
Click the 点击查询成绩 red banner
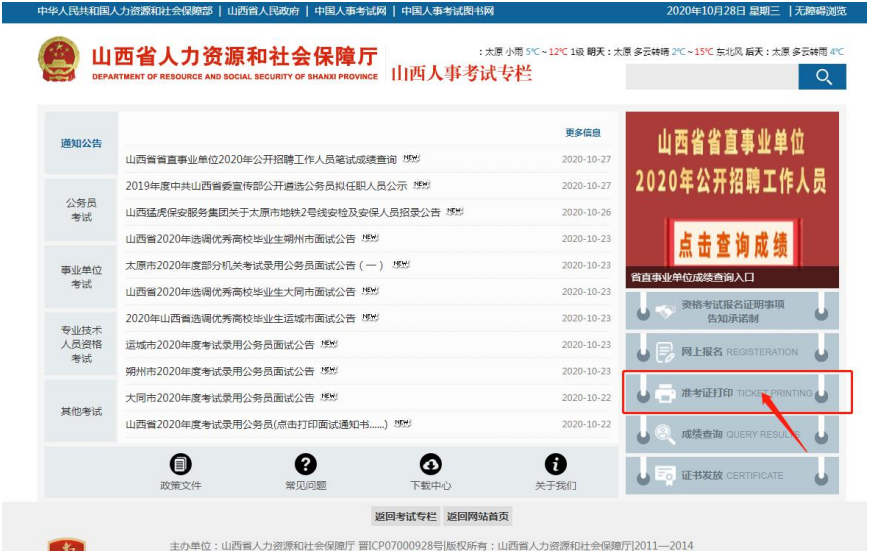tap(732, 244)
